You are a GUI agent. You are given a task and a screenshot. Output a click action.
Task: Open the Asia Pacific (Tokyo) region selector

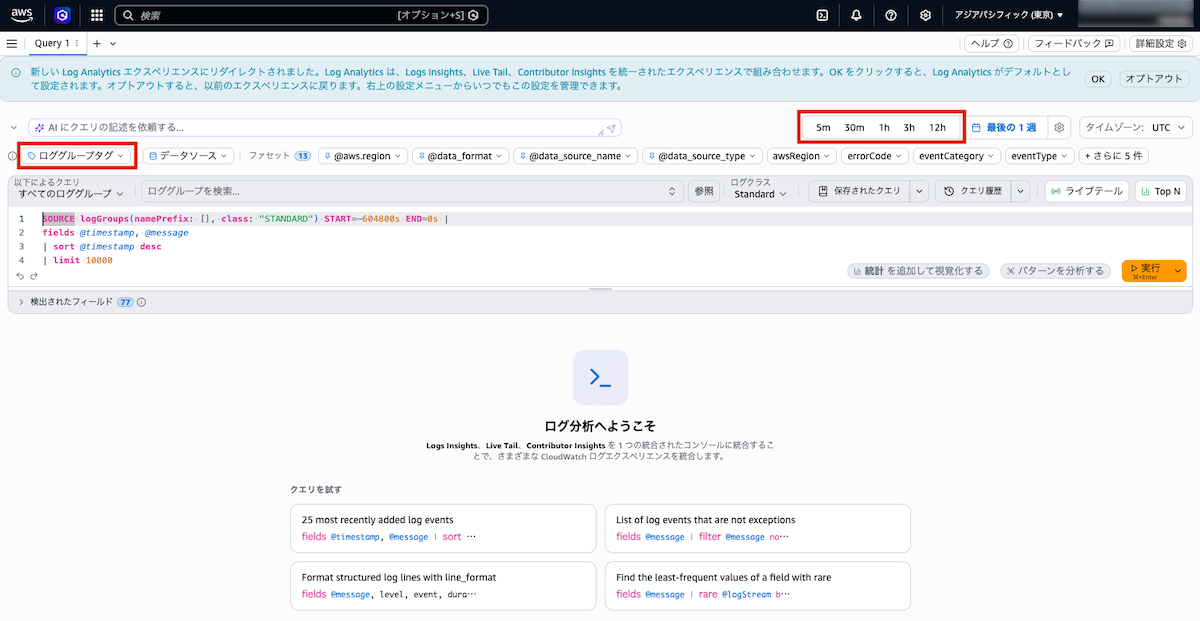1008,15
